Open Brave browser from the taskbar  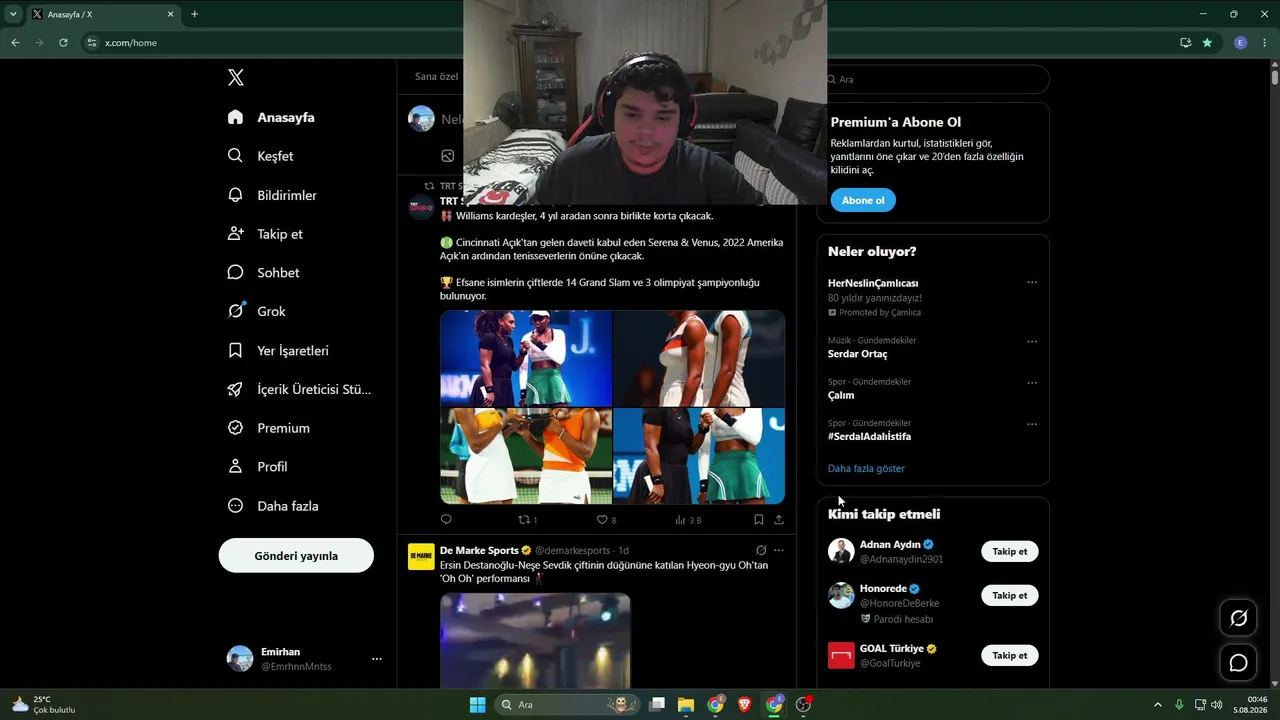coord(745,704)
